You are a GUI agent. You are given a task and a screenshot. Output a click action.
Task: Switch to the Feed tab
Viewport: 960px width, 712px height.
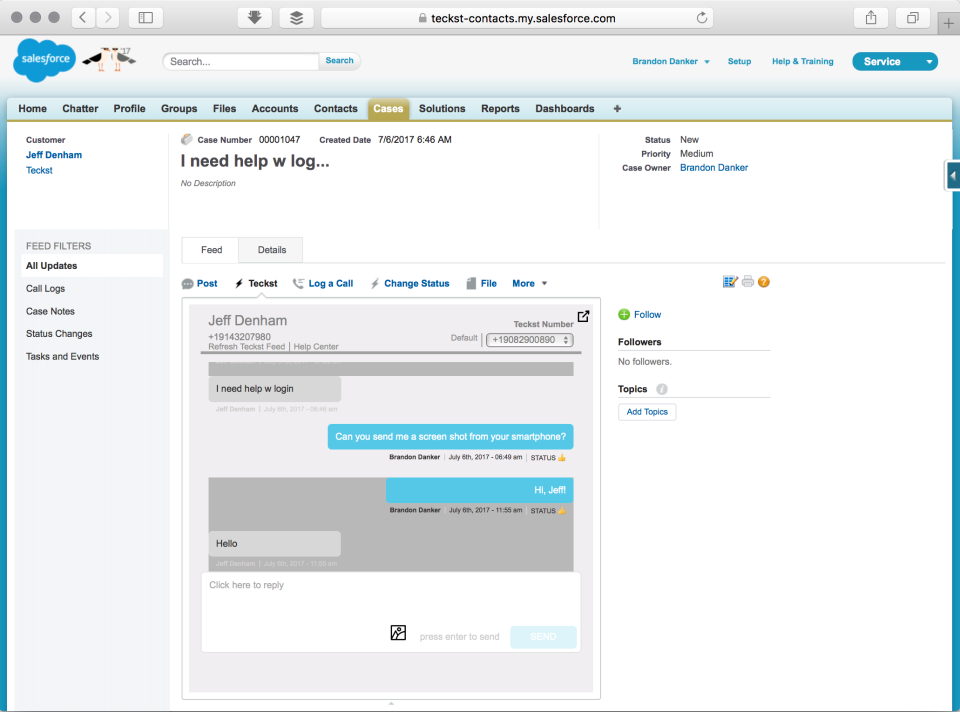(211, 250)
